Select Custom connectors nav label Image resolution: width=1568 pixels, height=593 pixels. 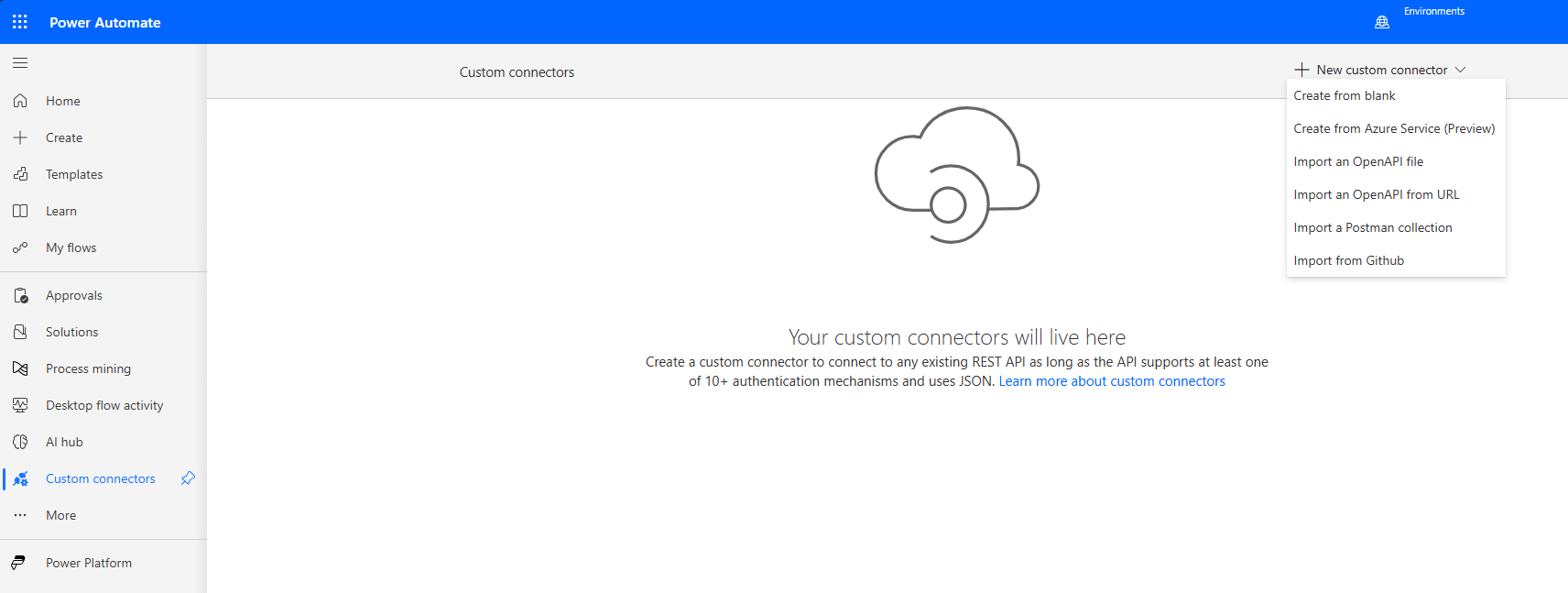click(x=101, y=478)
